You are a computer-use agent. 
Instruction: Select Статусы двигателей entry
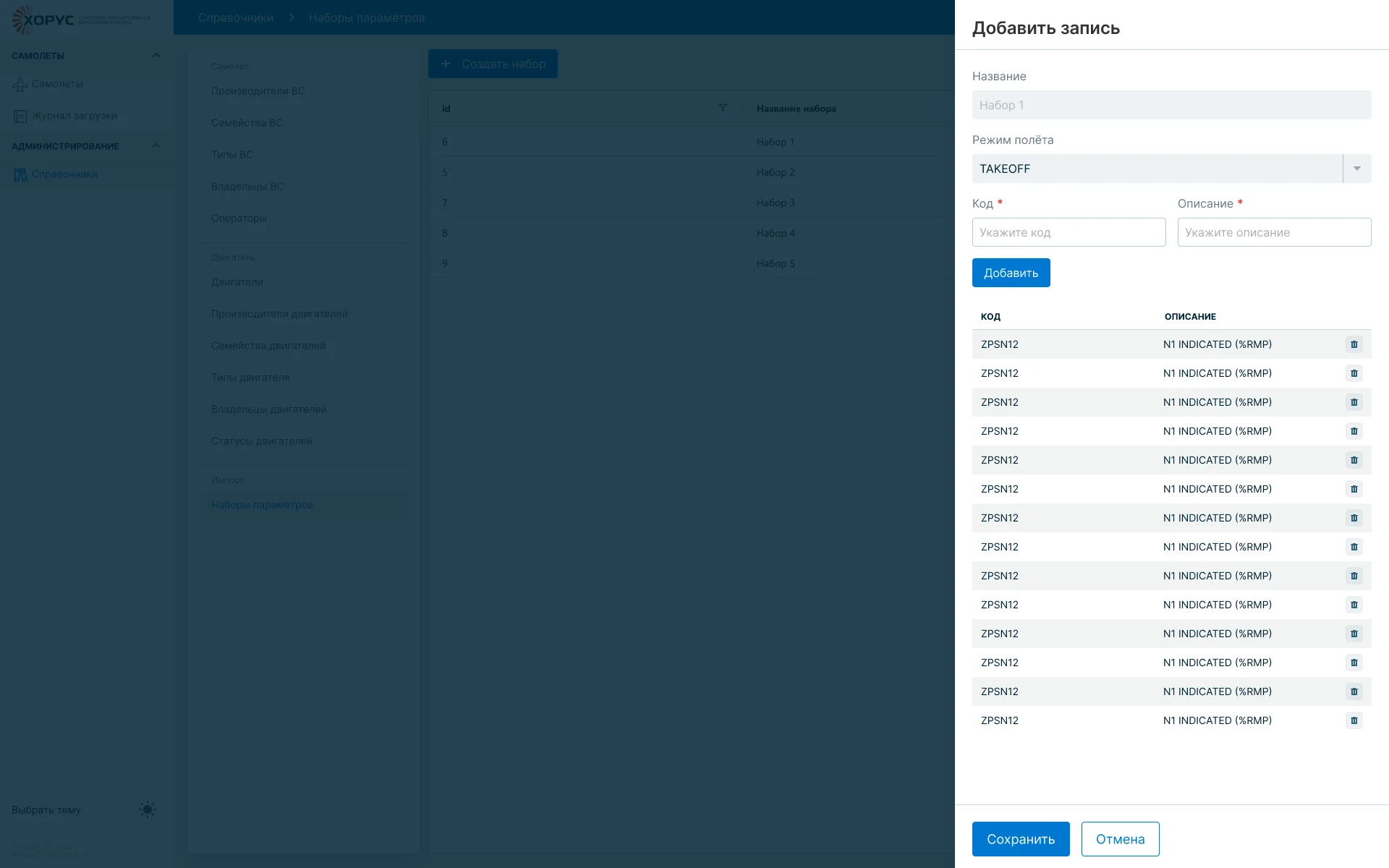click(x=262, y=441)
